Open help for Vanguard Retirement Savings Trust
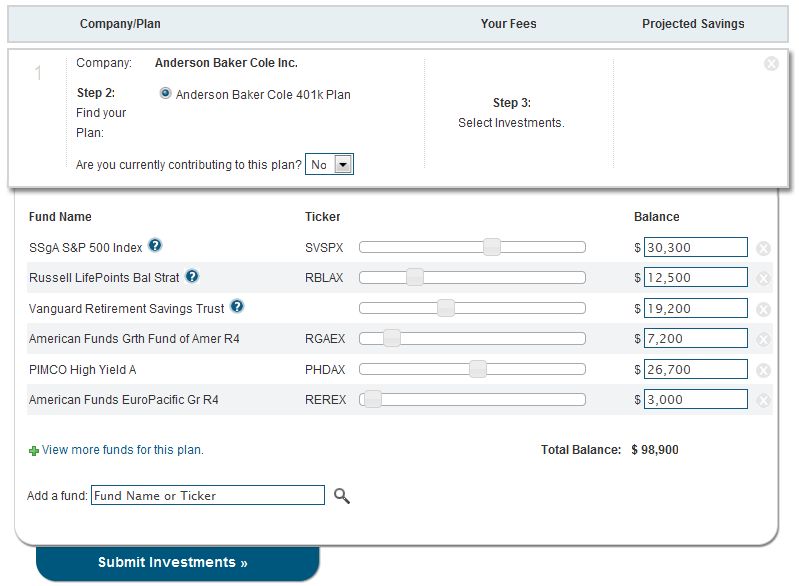Screen dimensions: 799x586 (237, 306)
